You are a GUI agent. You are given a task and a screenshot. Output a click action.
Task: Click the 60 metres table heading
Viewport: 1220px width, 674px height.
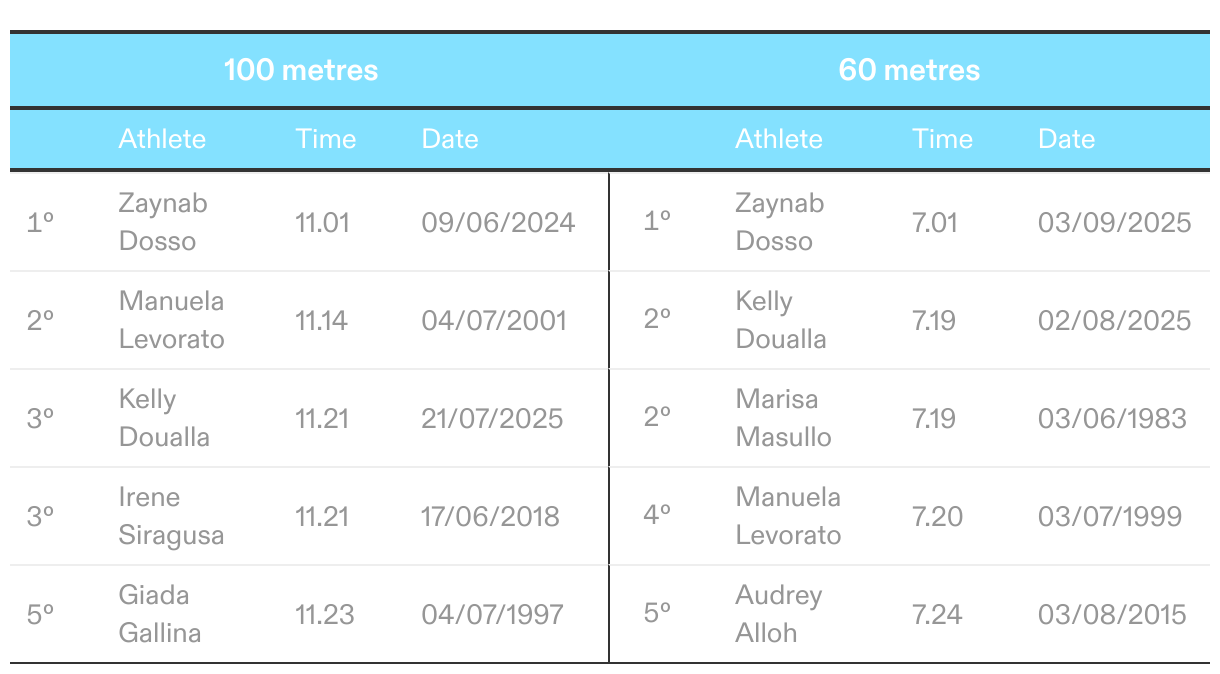(909, 70)
